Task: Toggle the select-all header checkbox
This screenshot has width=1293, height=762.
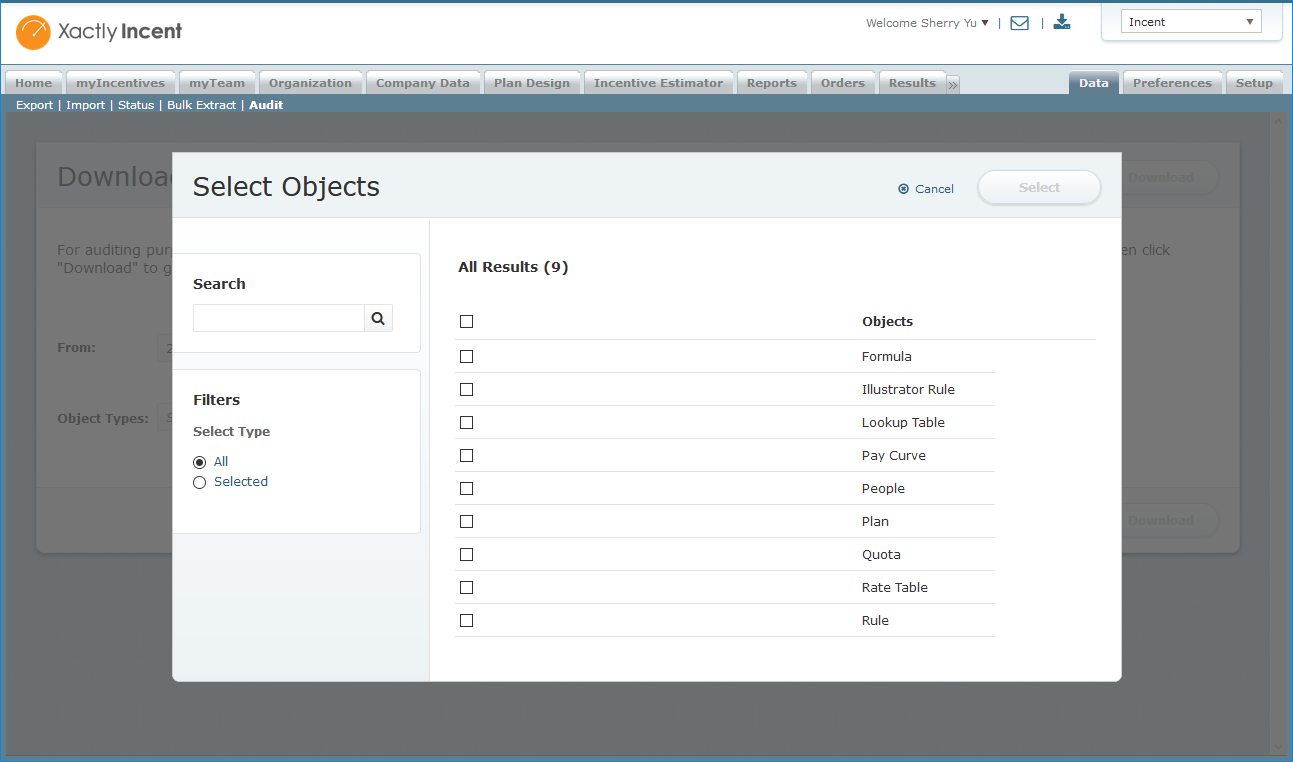Action: point(466,322)
